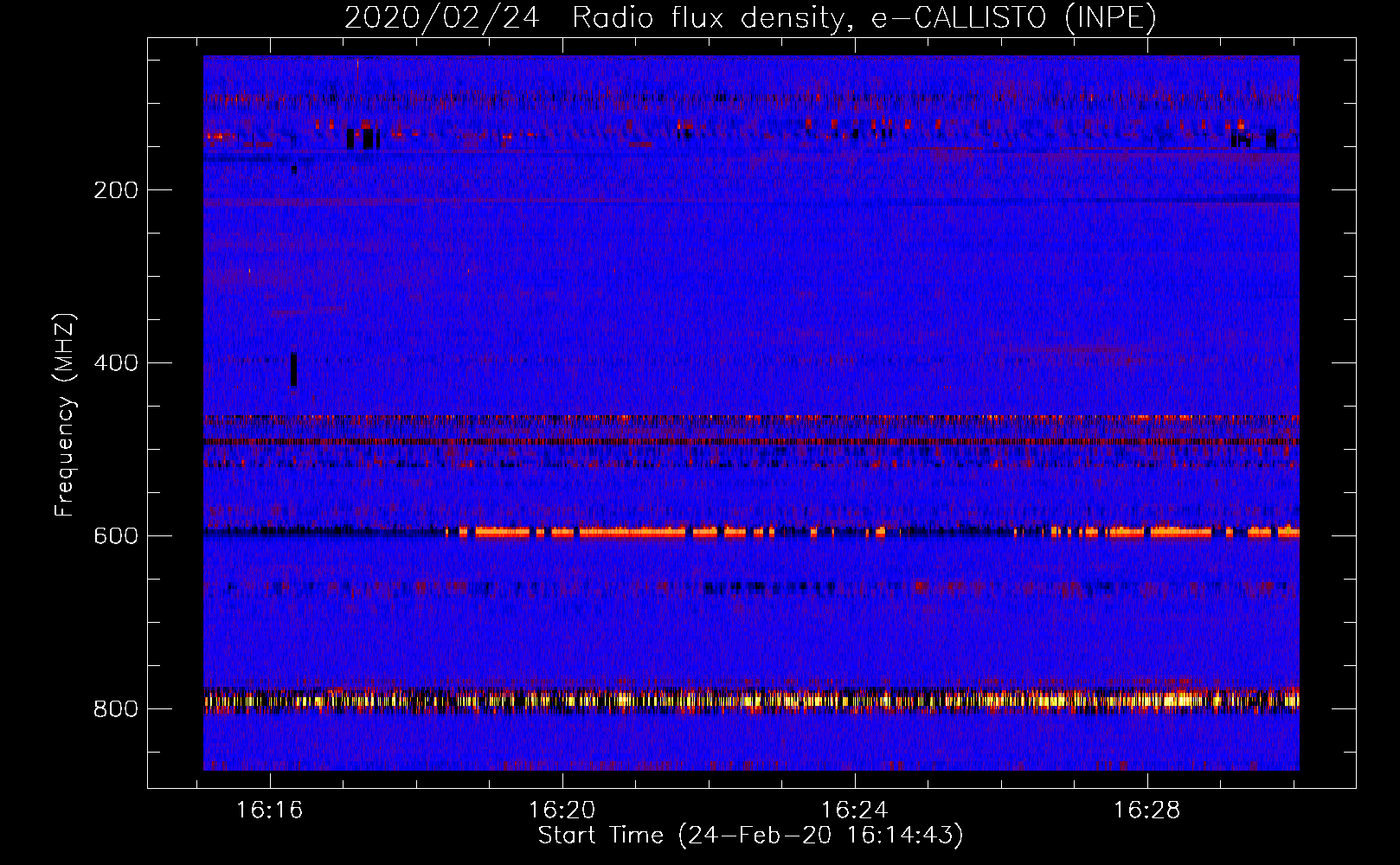Click the 400 frequency tick label
Viewport: 1400px width, 865px height.
pyautogui.click(x=116, y=363)
